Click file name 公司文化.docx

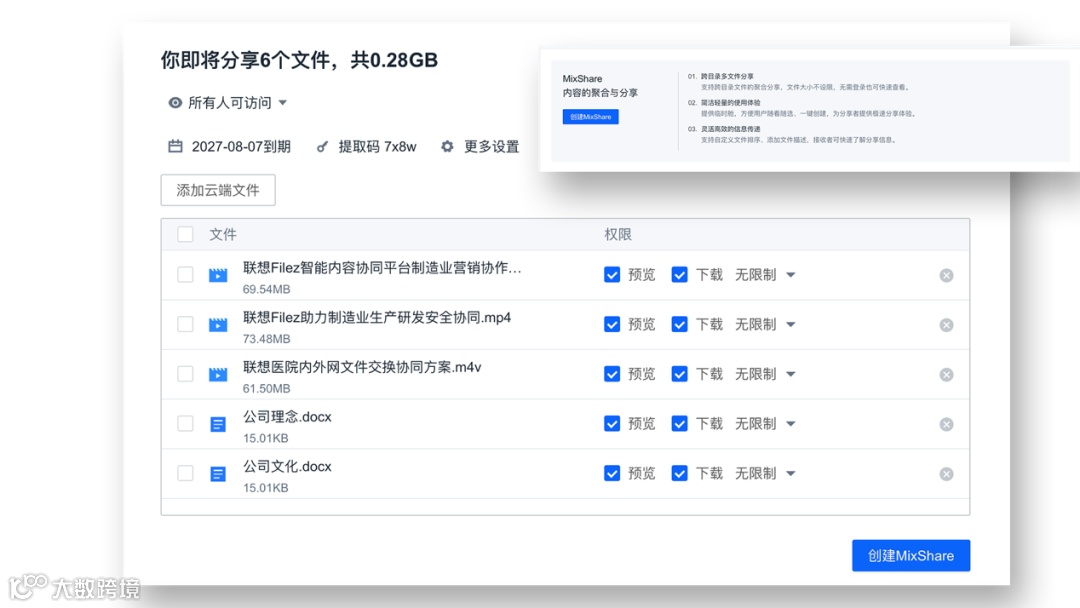pyautogui.click(x=287, y=466)
